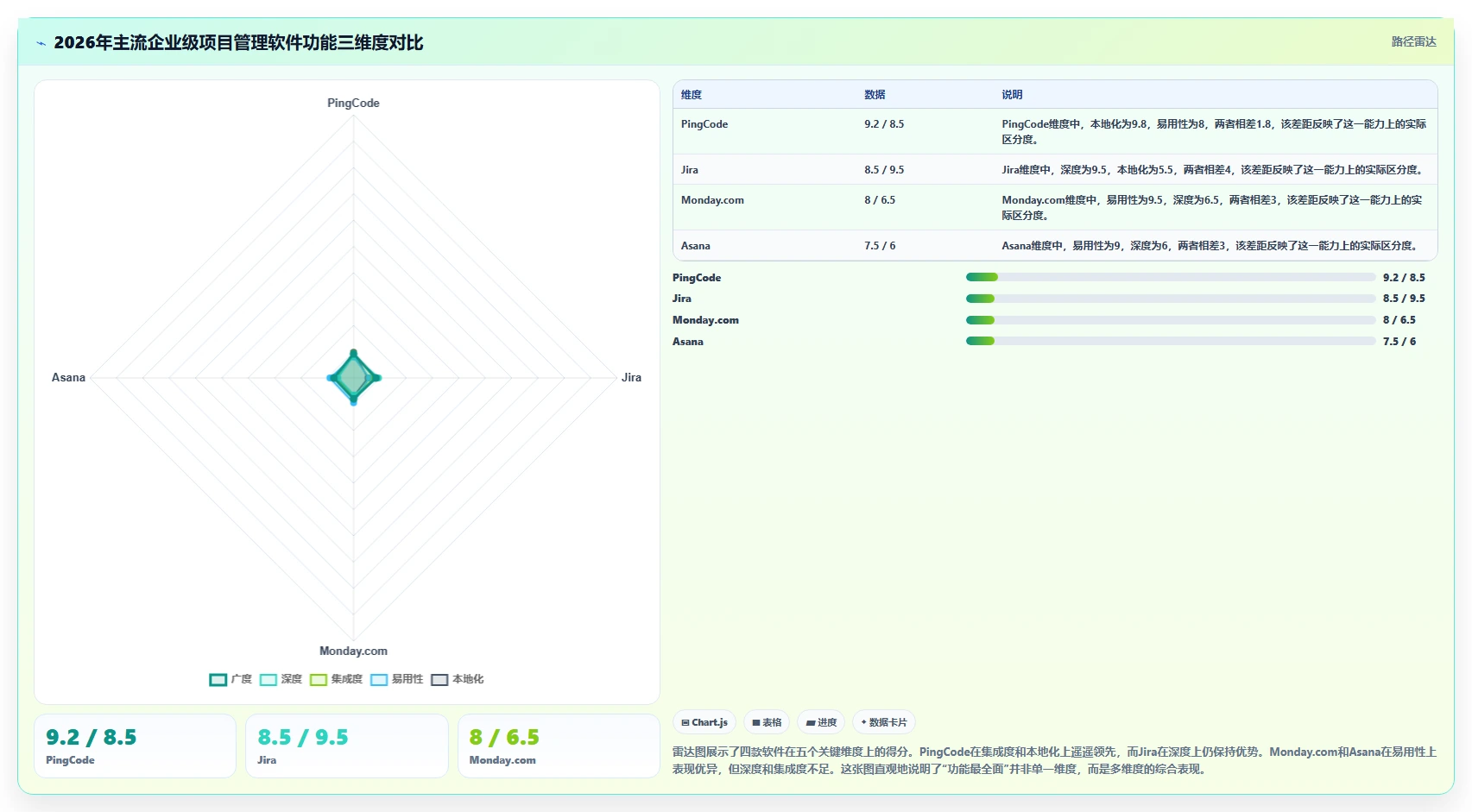This screenshot has width=1472, height=812.
Task: Toggle the 本地化 legend series
Action: pos(457,679)
